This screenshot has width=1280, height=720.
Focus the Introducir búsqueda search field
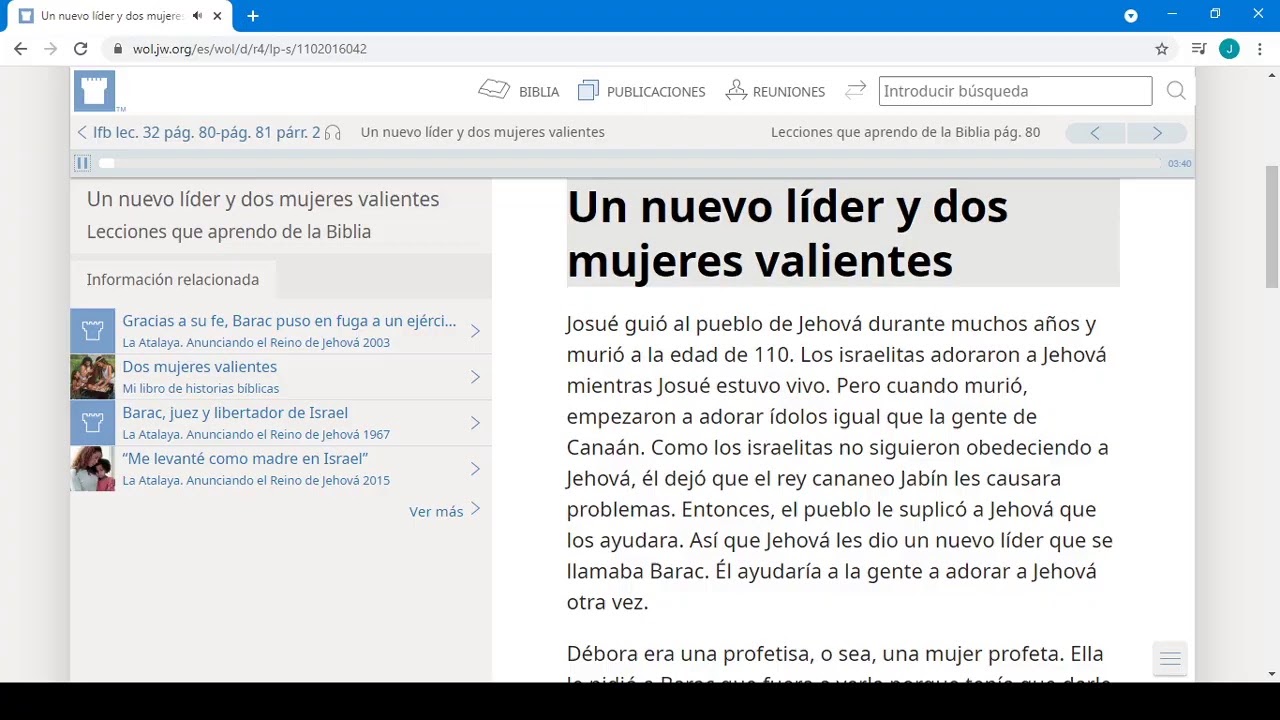tap(1014, 91)
